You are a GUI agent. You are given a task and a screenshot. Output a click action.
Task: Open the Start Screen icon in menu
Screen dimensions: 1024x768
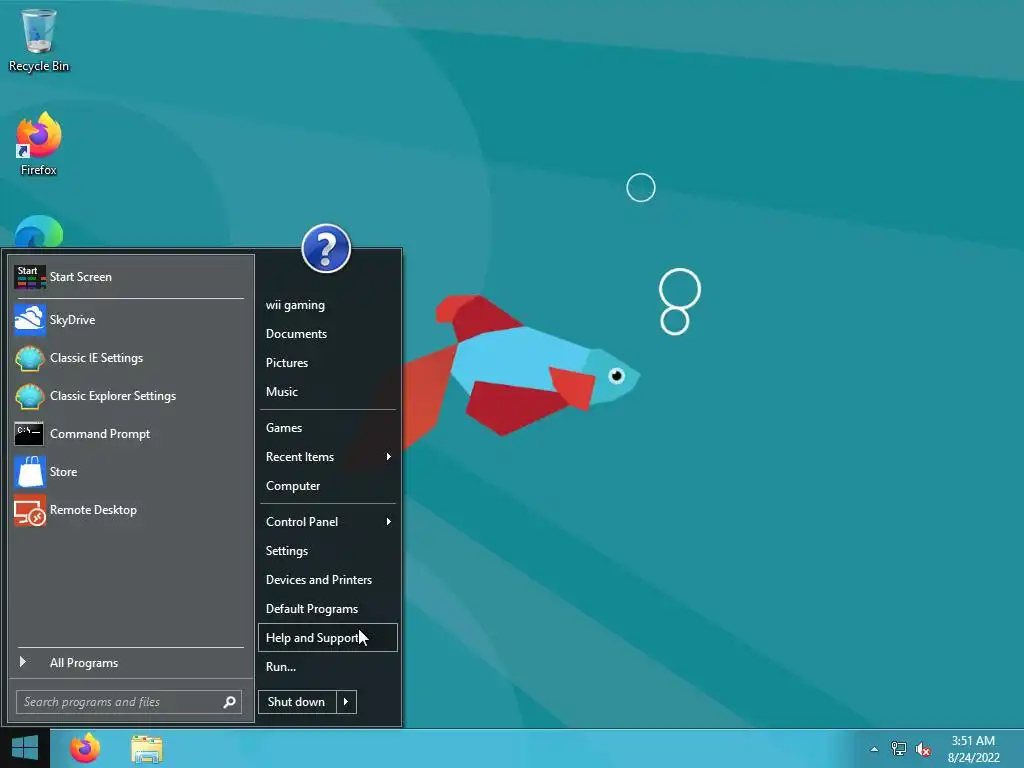coord(30,277)
